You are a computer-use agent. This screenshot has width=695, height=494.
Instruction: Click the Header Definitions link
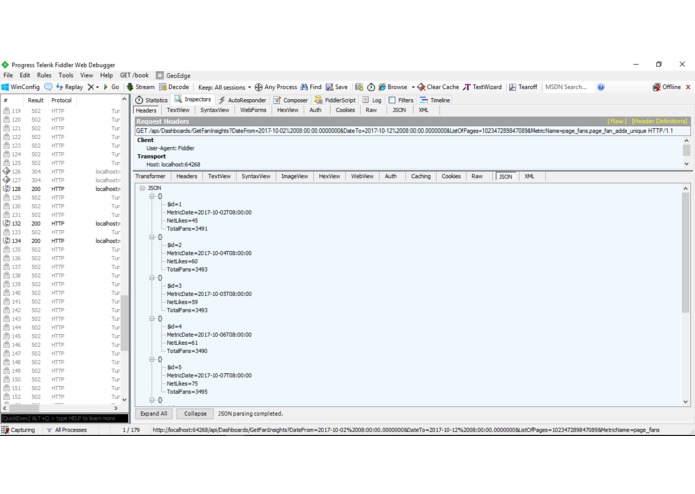659,121
